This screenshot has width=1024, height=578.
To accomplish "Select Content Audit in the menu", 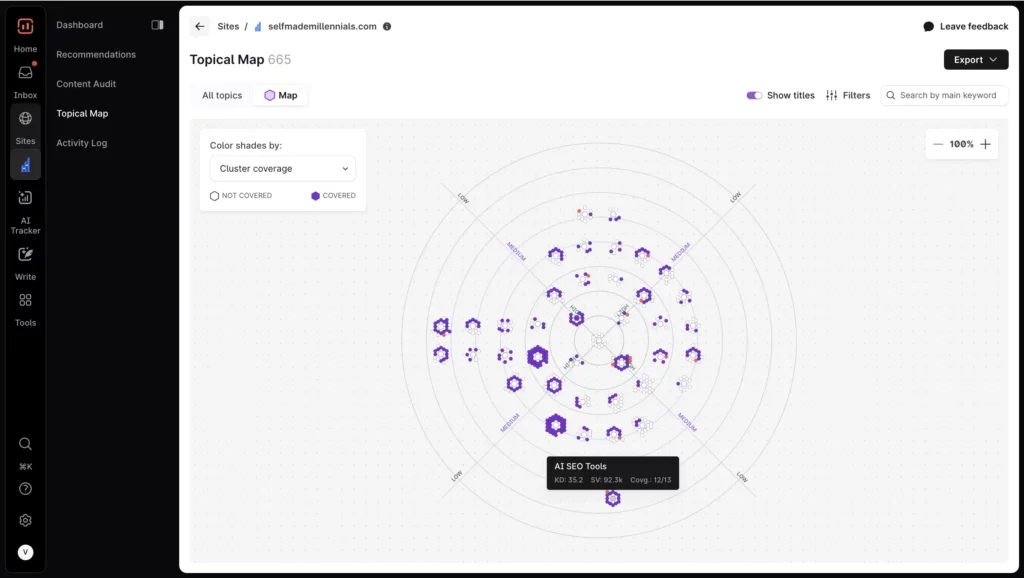I will click(86, 84).
